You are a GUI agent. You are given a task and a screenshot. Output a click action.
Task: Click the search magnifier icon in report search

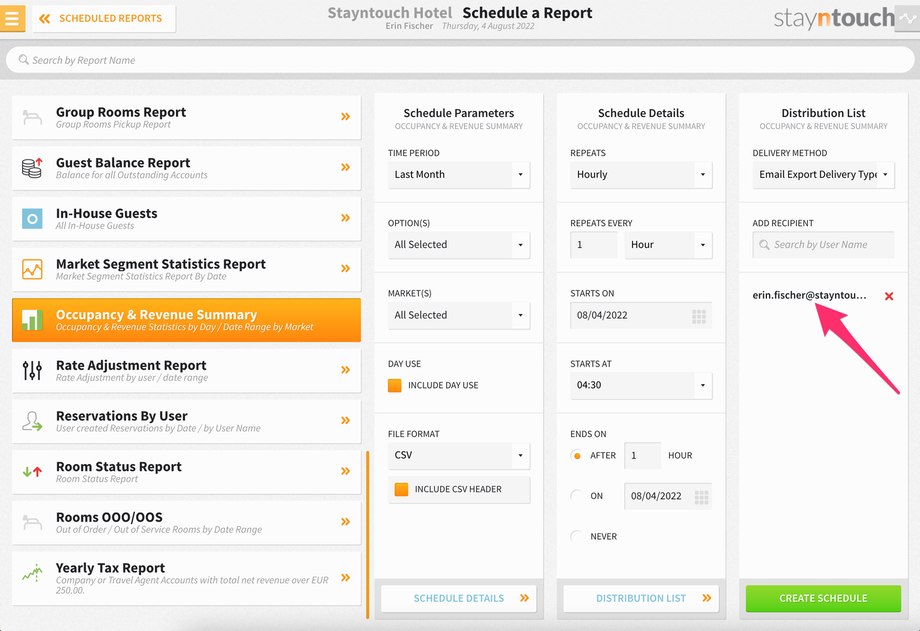[23, 60]
